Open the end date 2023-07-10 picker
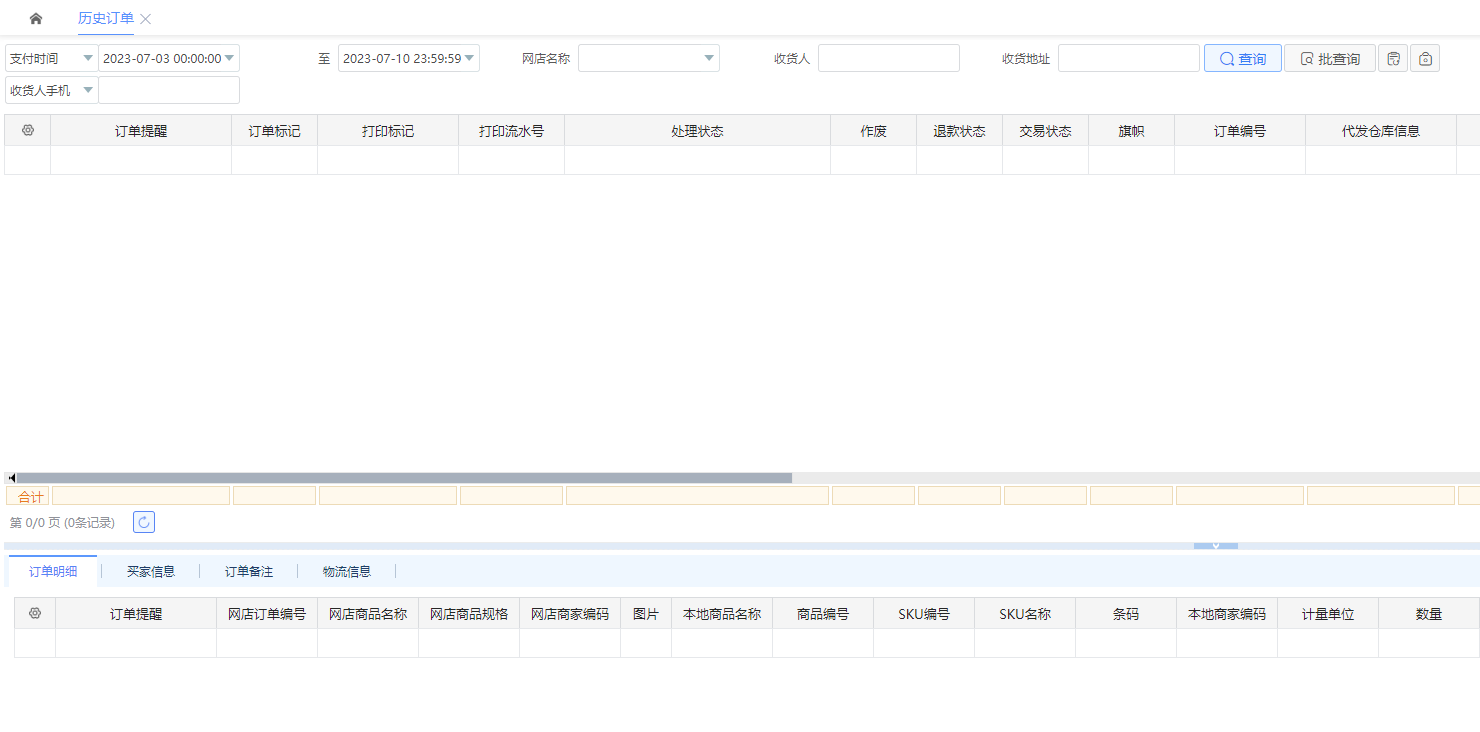 tap(409, 58)
